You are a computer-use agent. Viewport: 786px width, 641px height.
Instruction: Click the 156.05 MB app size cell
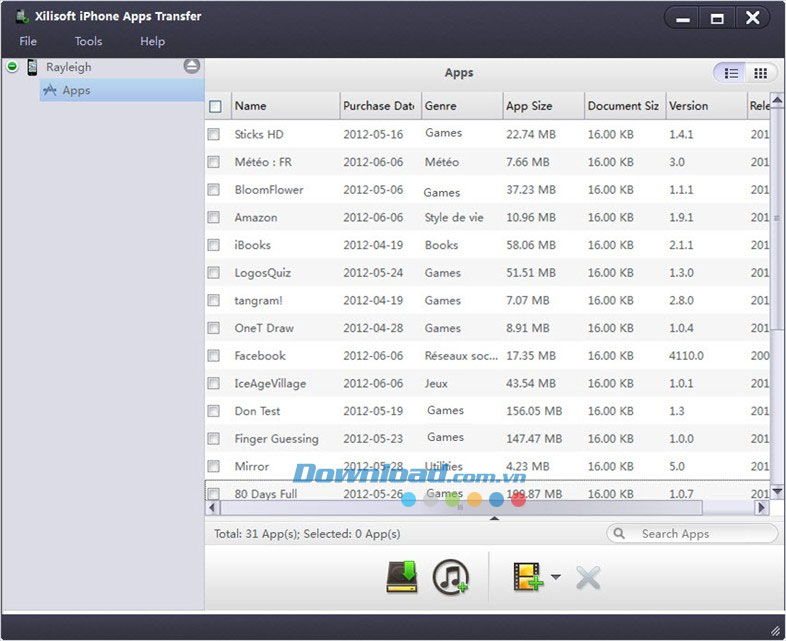click(x=534, y=411)
